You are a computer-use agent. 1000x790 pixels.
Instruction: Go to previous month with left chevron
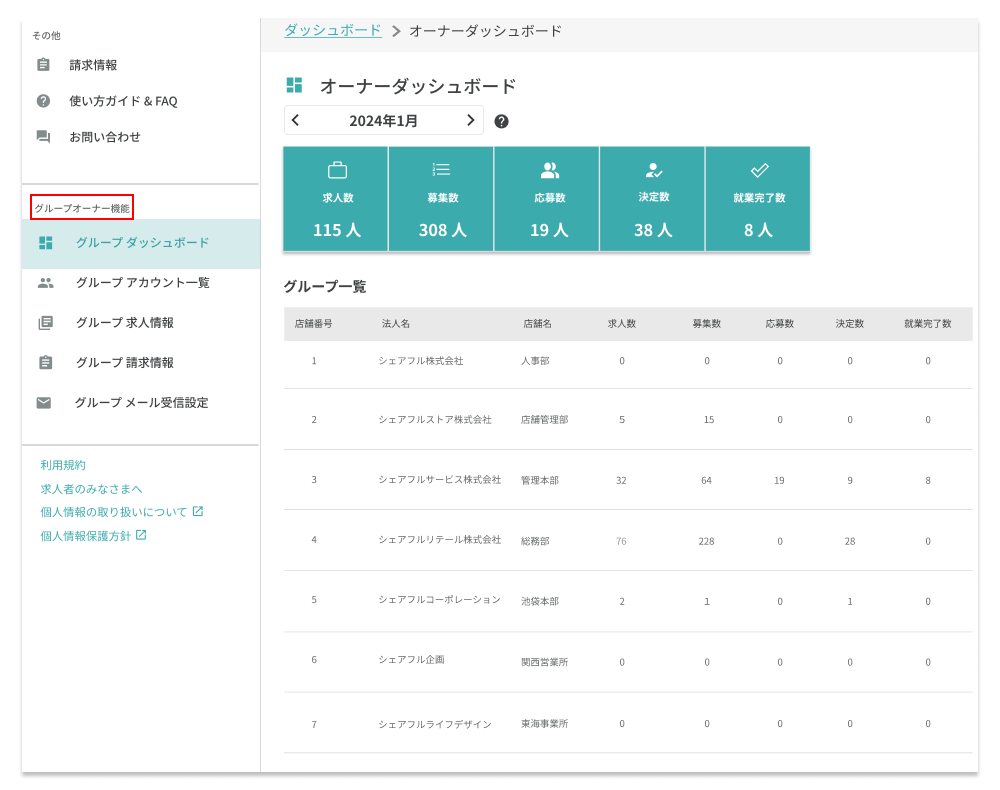click(295, 120)
